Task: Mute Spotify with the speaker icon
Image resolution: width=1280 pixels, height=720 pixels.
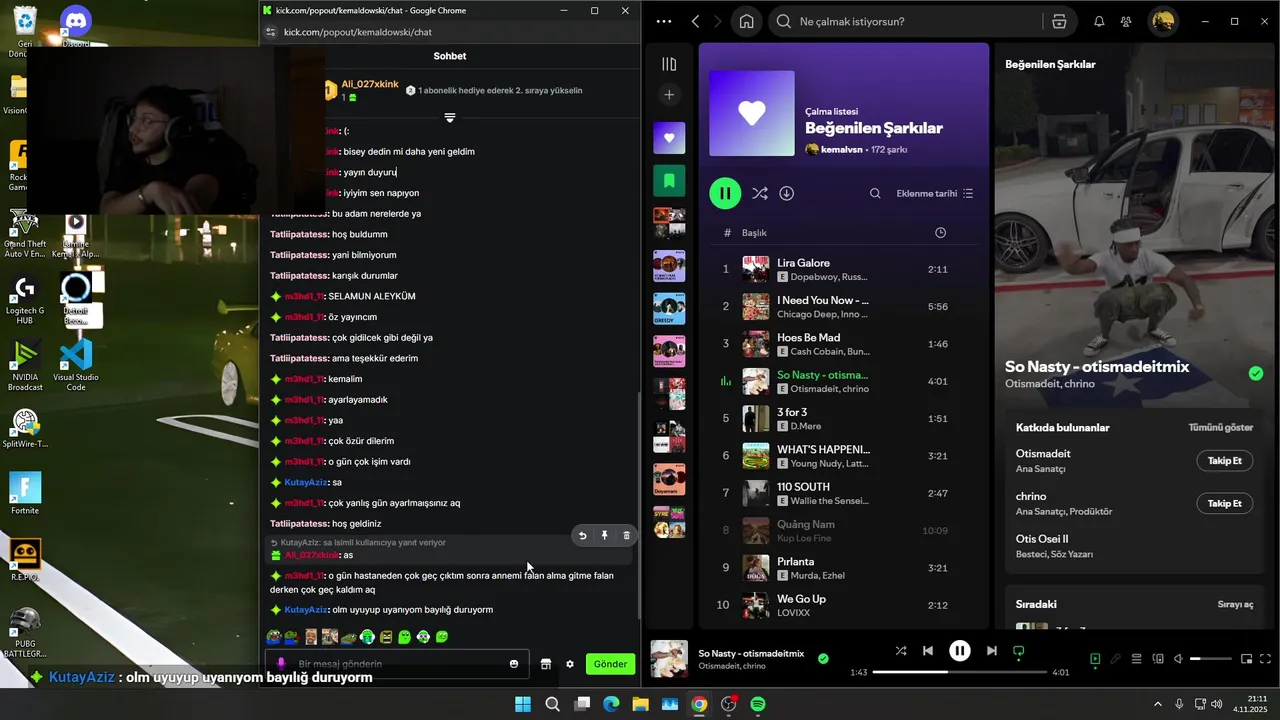Action: (x=1178, y=659)
